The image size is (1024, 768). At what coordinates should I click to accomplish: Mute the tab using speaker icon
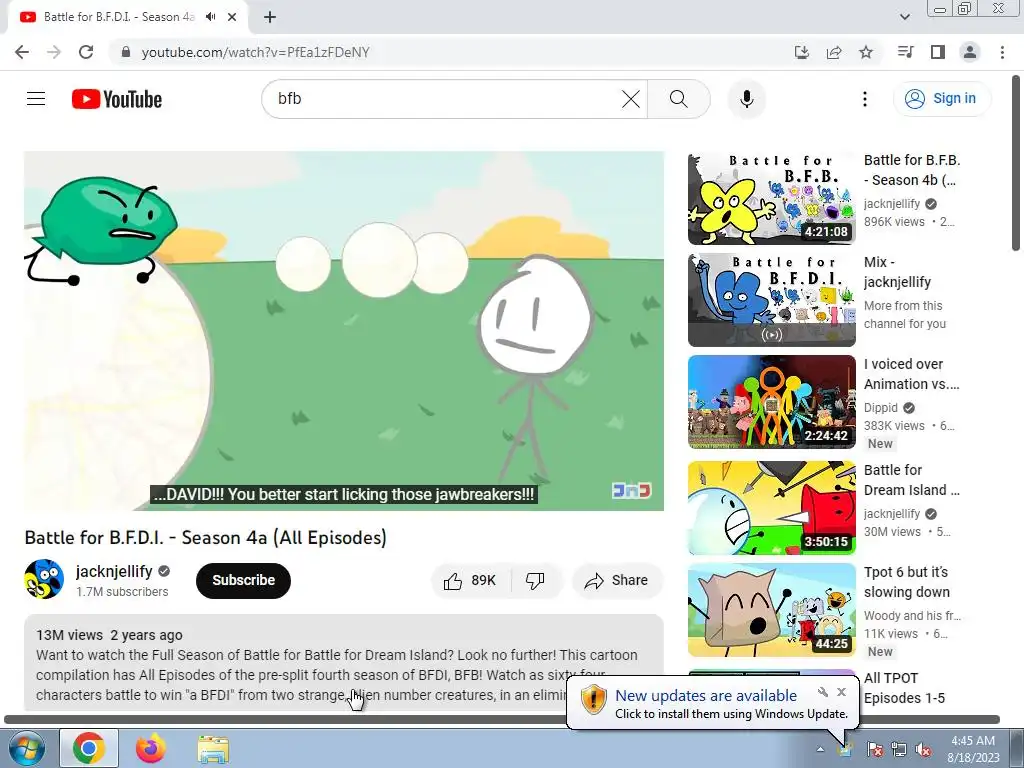210,17
